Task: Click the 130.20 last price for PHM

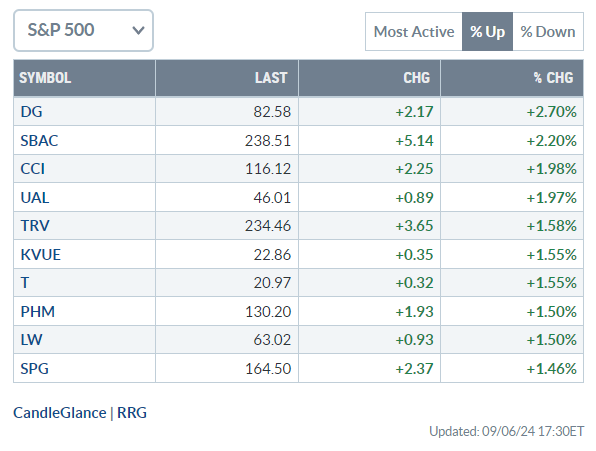Action: 268,312
